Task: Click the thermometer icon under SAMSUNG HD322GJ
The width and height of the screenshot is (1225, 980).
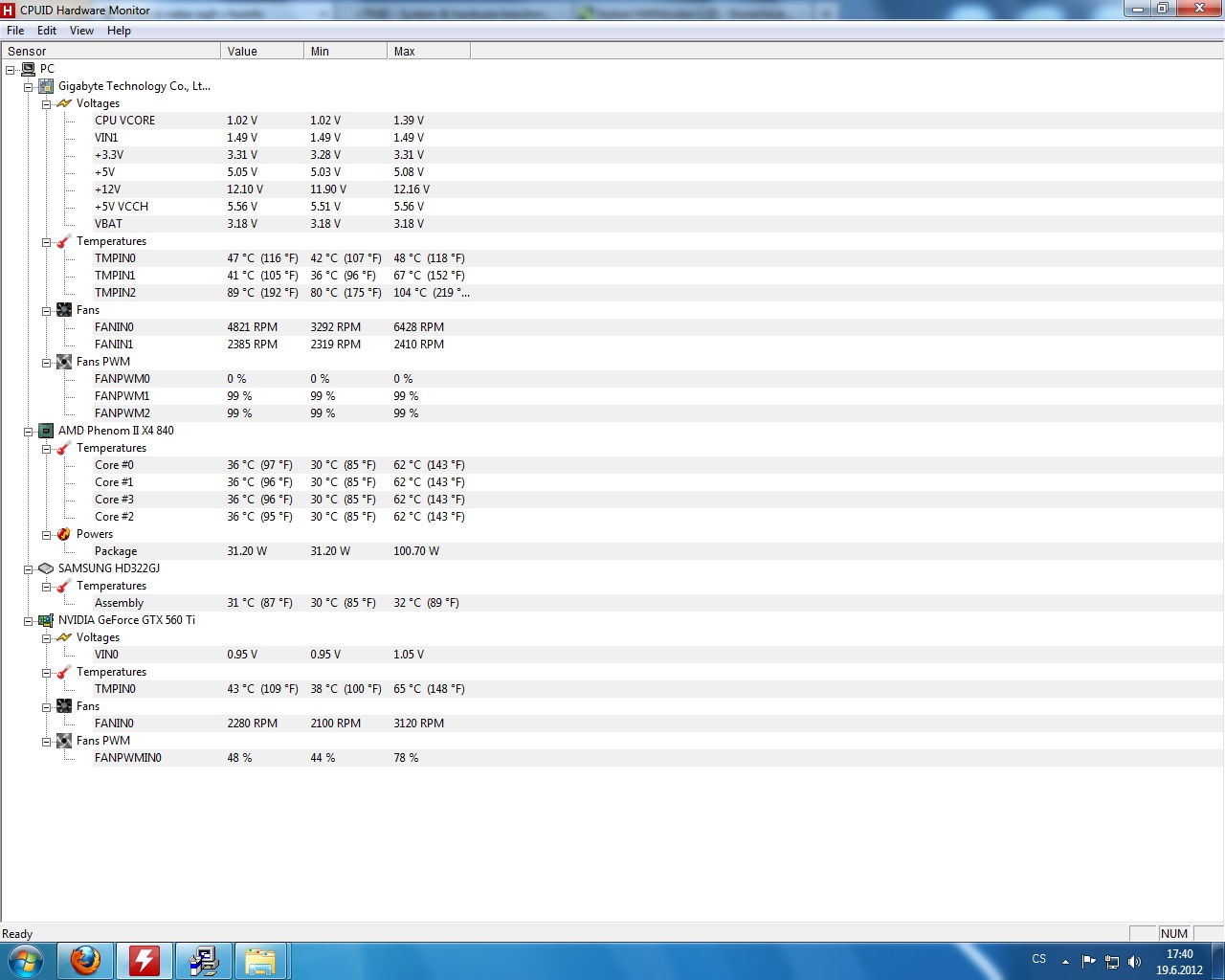Action: 64,586
